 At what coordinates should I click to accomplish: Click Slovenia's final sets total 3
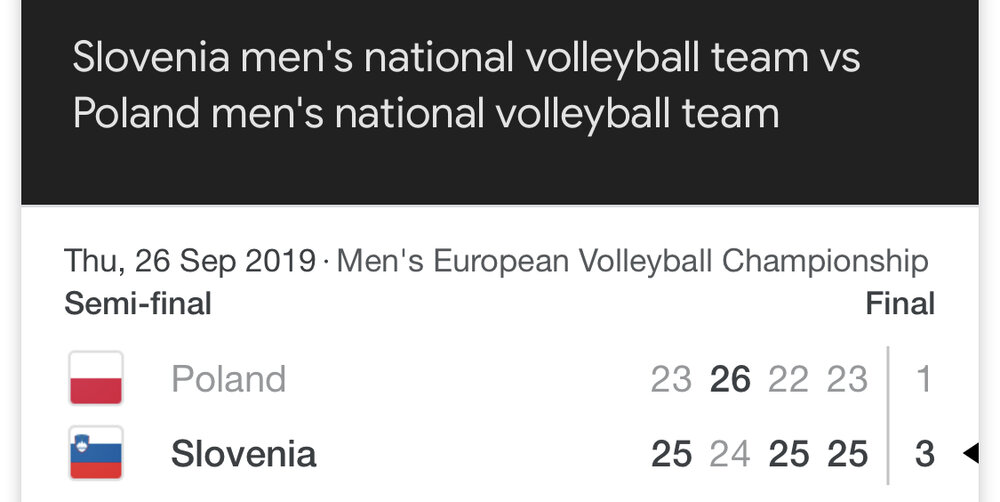924,454
